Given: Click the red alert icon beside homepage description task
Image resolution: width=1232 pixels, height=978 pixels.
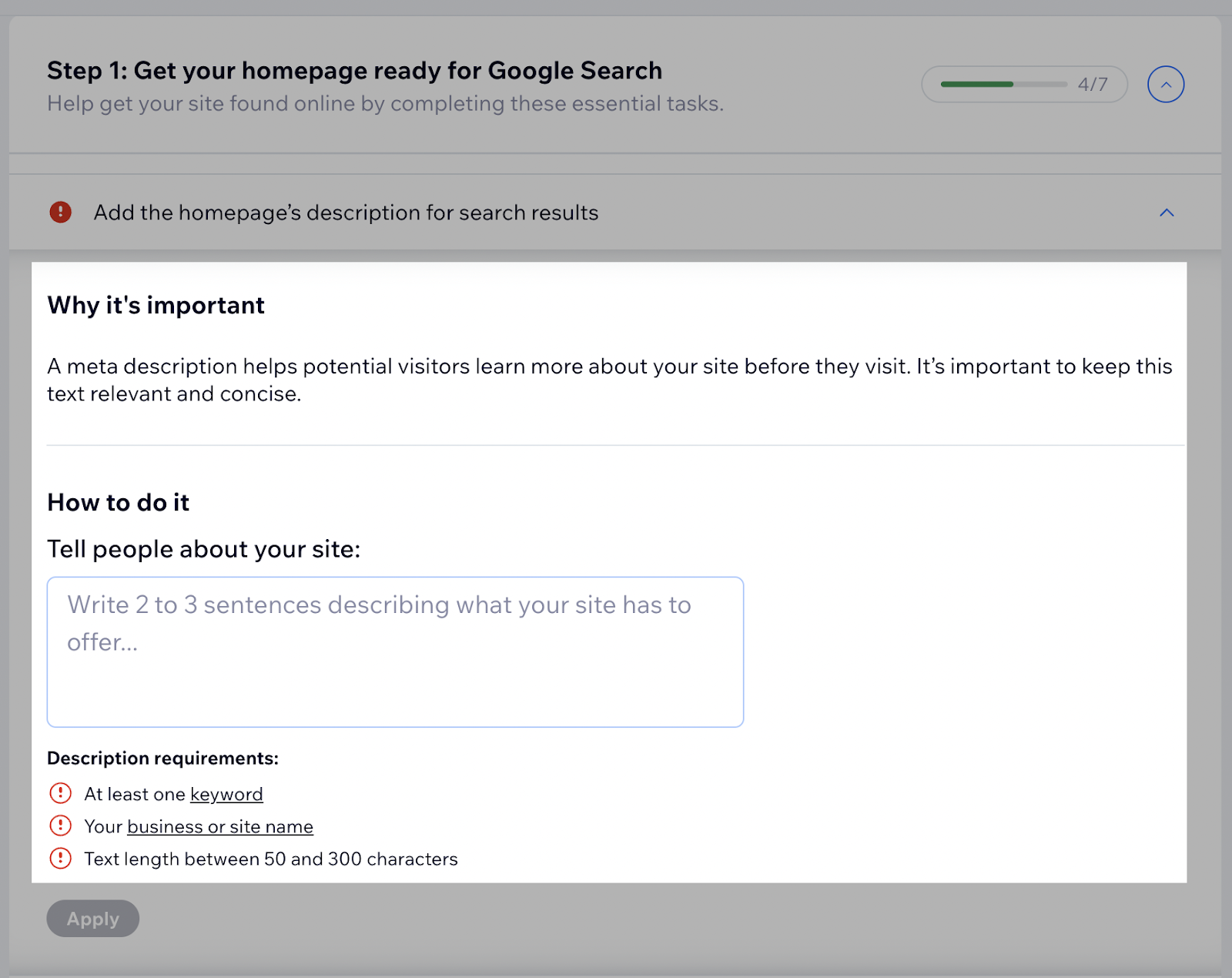Looking at the screenshot, I should [60, 212].
